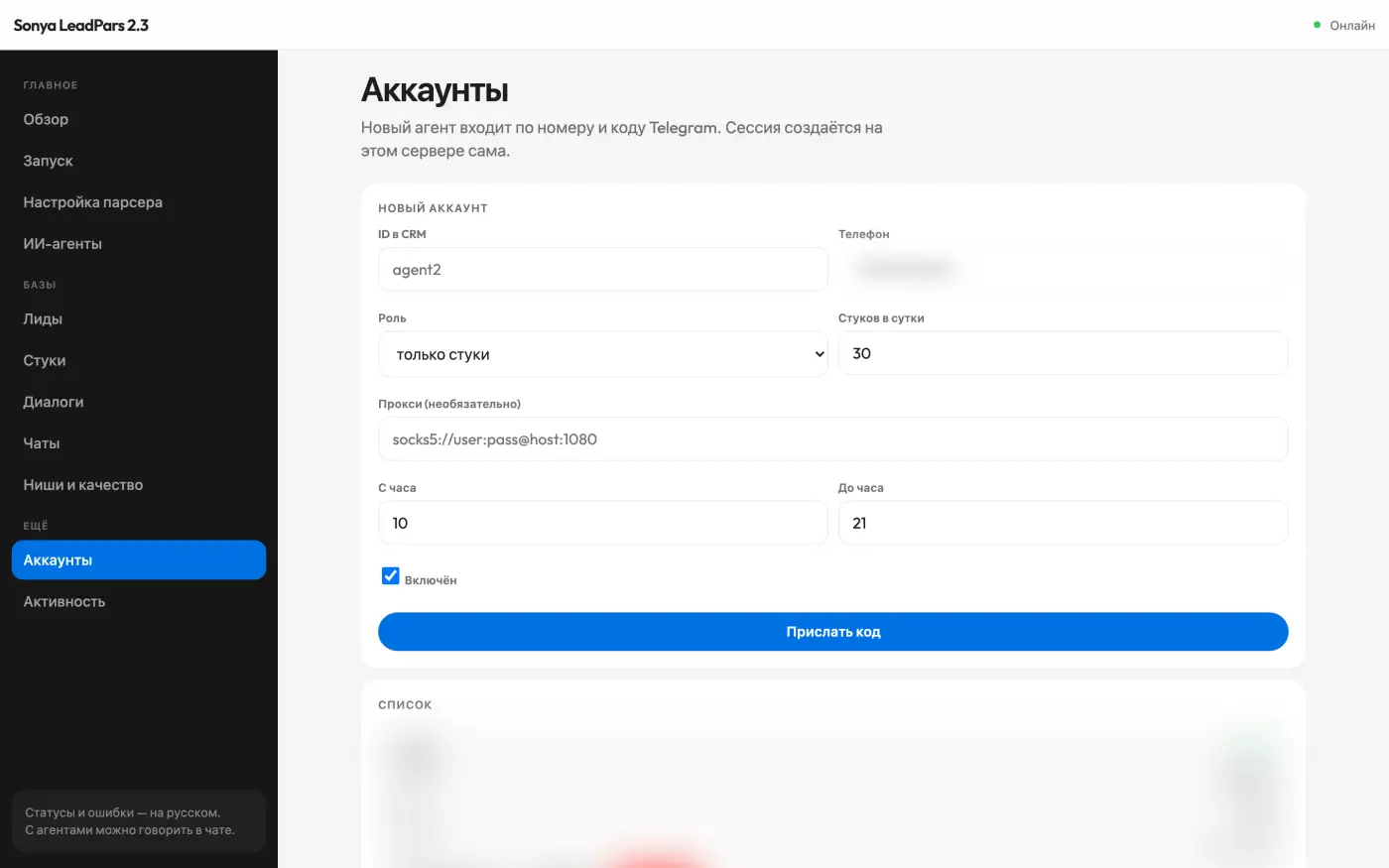Open Настройка парсера page
The image size is (1389, 868).
(139, 202)
